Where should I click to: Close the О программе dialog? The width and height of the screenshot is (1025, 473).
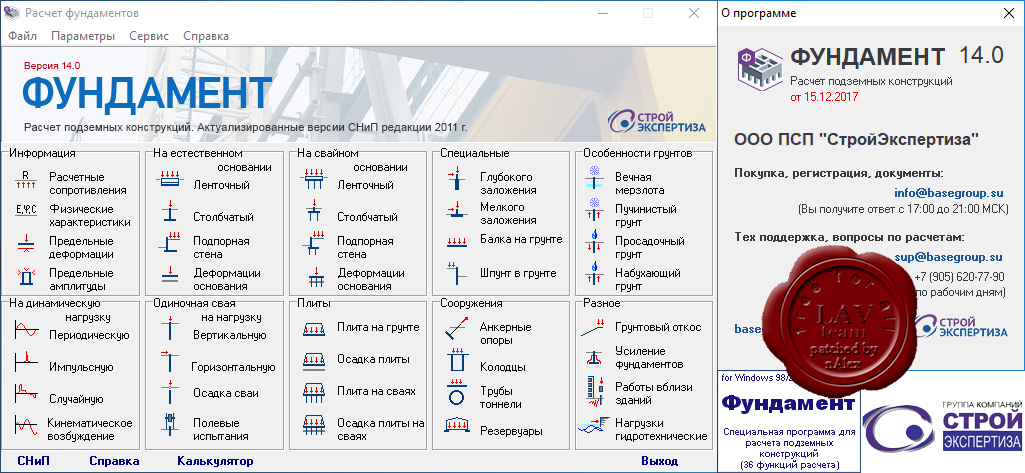click(1009, 13)
